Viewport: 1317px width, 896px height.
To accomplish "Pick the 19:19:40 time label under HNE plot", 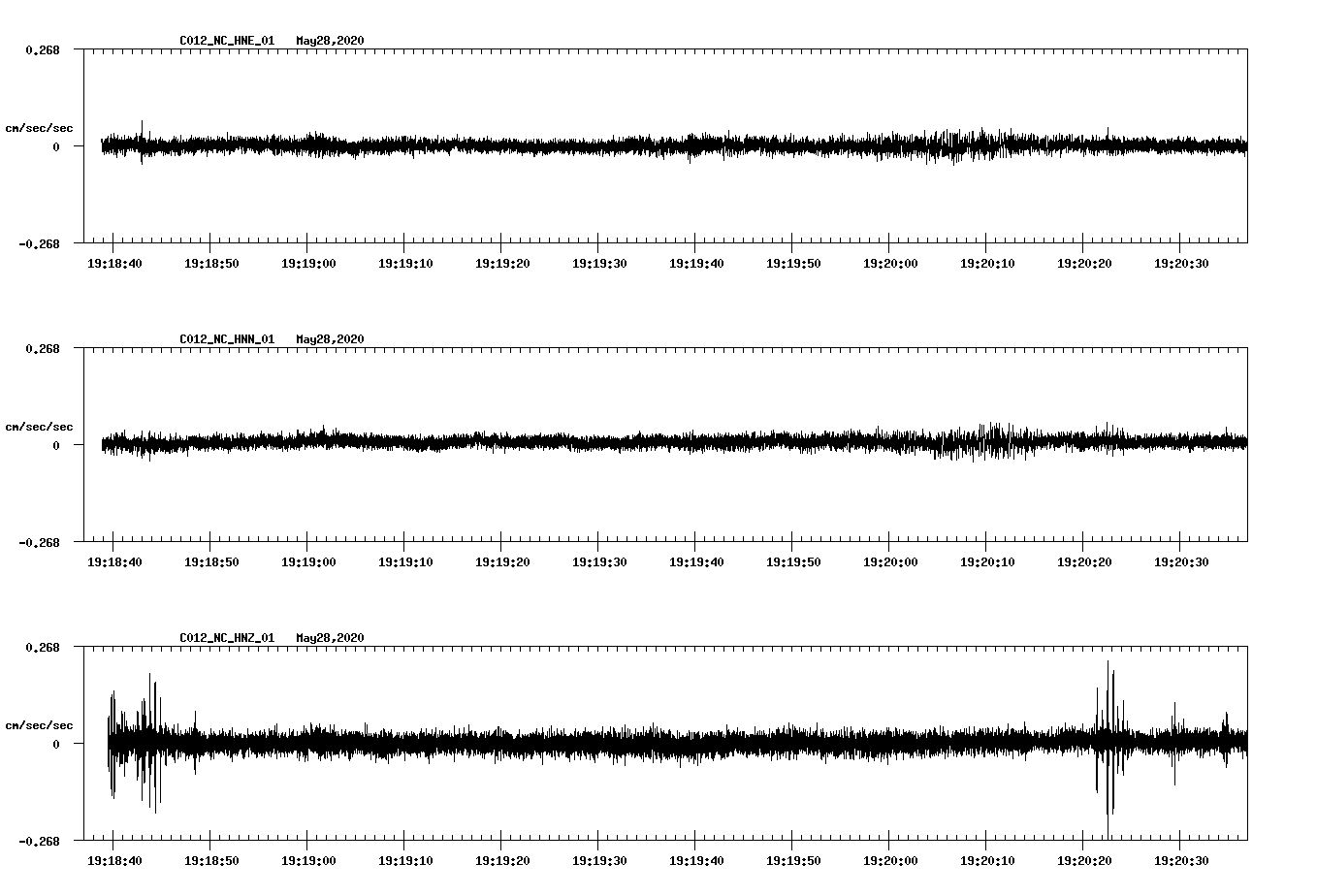I will point(696,263).
